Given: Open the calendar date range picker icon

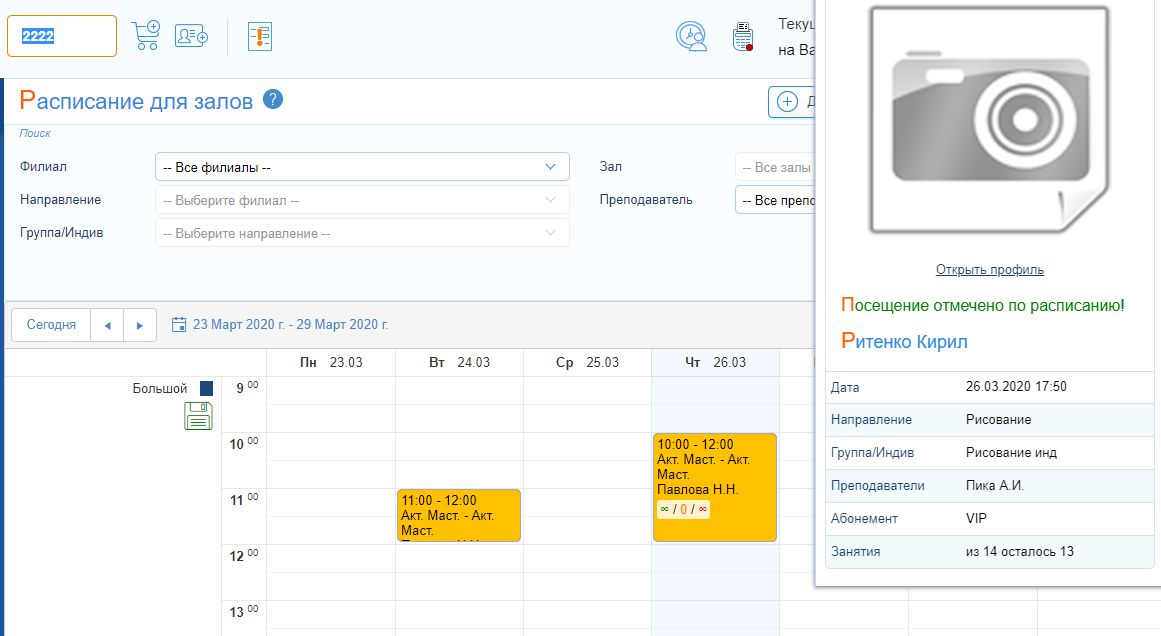Looking at the screenshot, I should [x=180, y=325].
